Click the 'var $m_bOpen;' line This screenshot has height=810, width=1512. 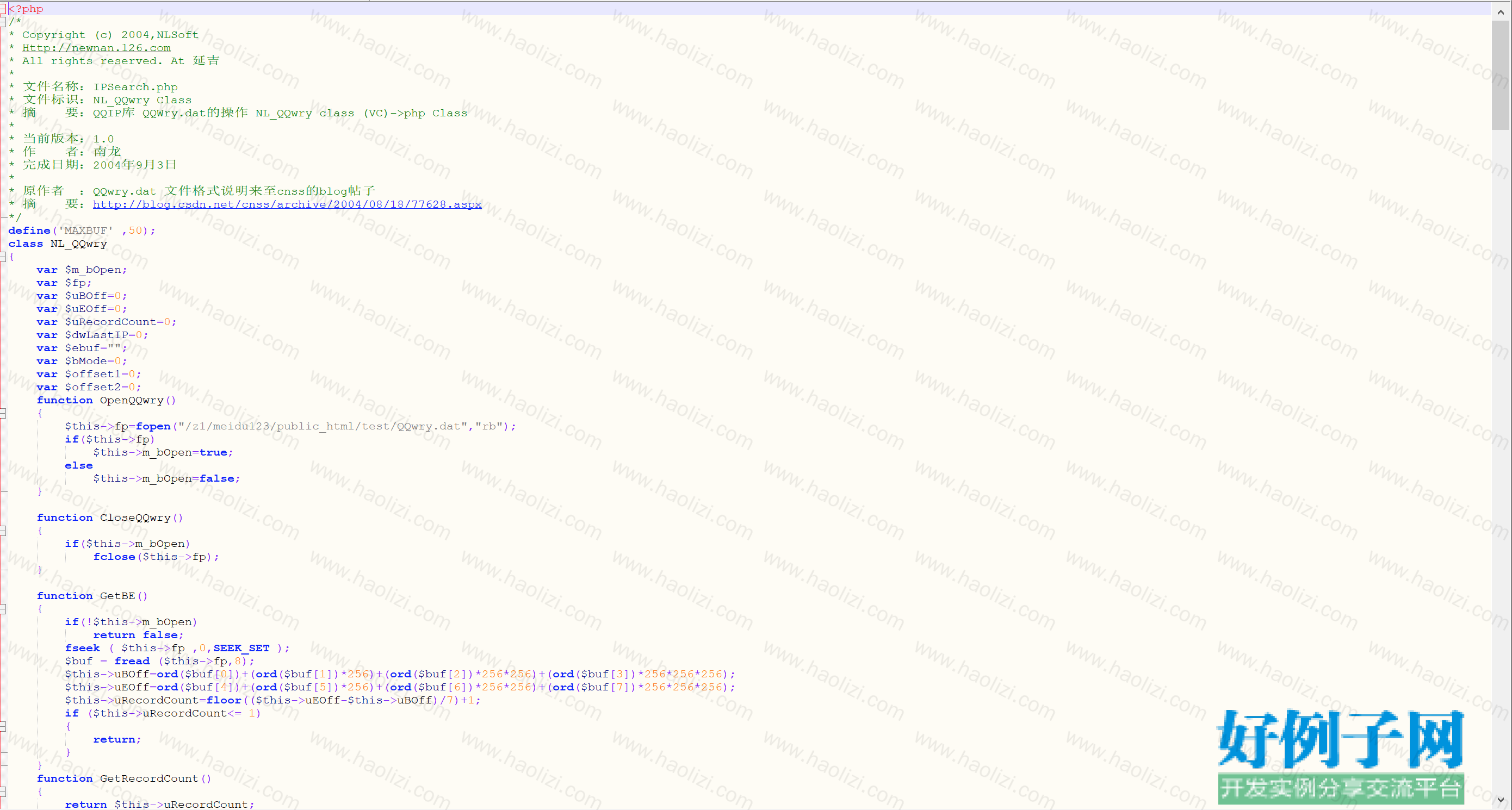tap(82, 270)
